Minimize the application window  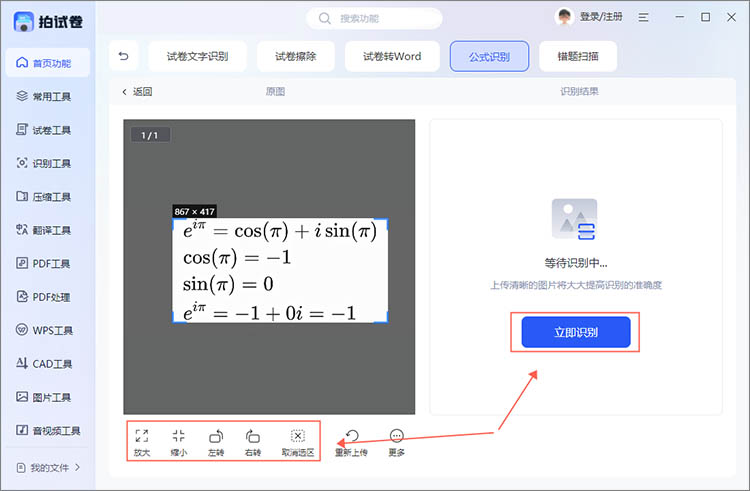click(680, 17)
